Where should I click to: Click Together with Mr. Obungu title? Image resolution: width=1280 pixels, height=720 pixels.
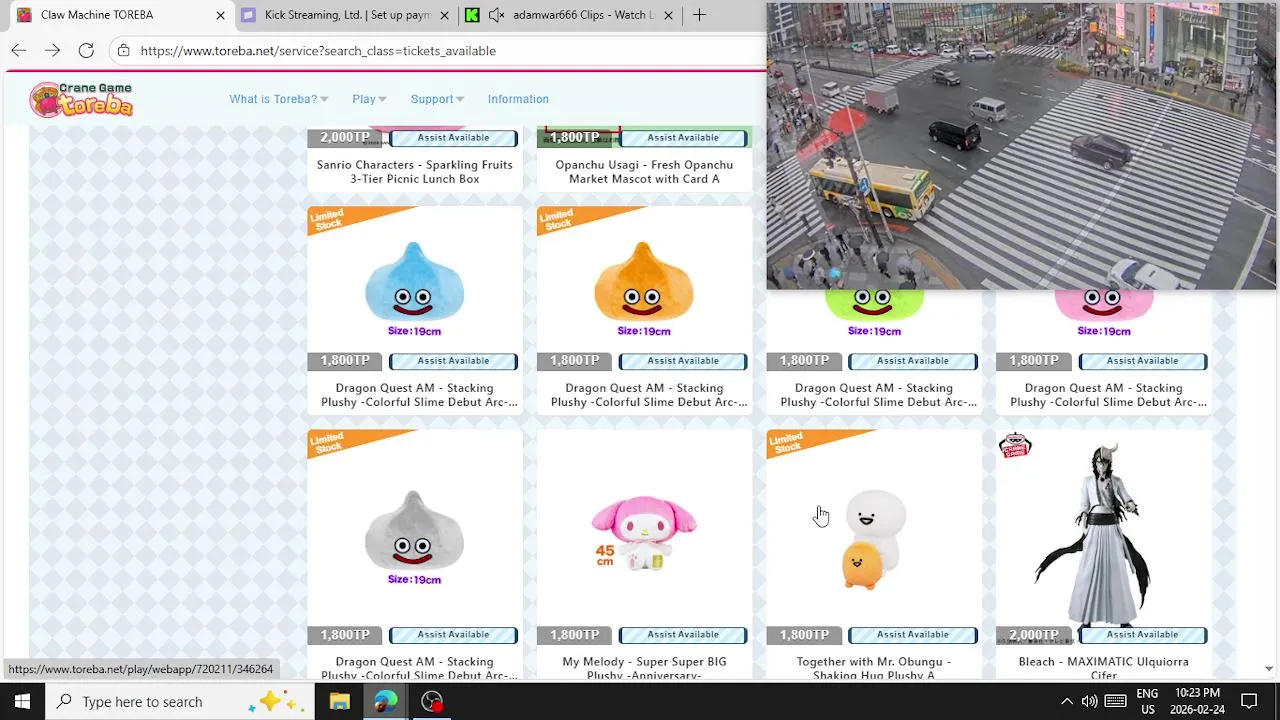pyautogui.click(x=874, y=668)
